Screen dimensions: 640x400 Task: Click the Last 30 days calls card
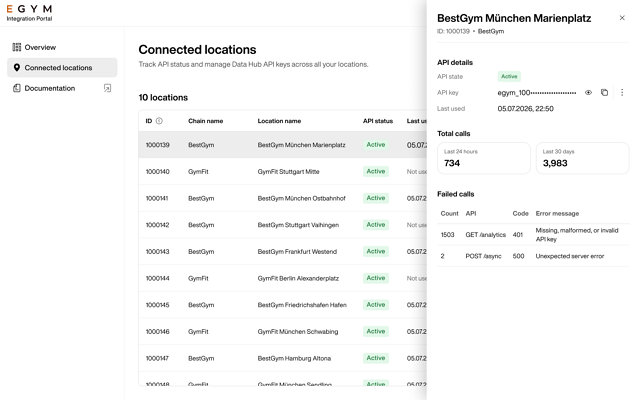point(582,158)
